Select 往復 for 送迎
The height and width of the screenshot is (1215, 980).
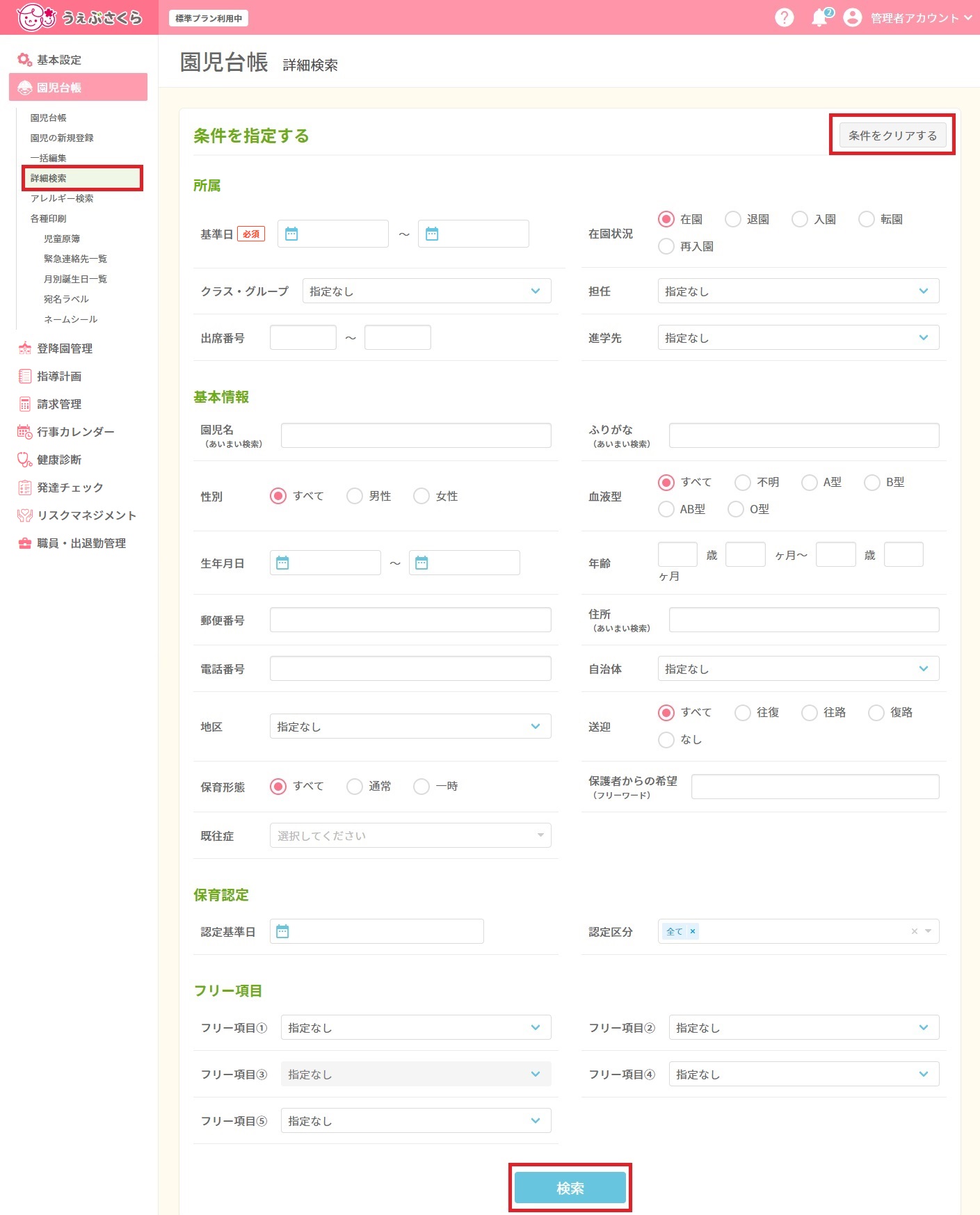(x=743, y=712)
